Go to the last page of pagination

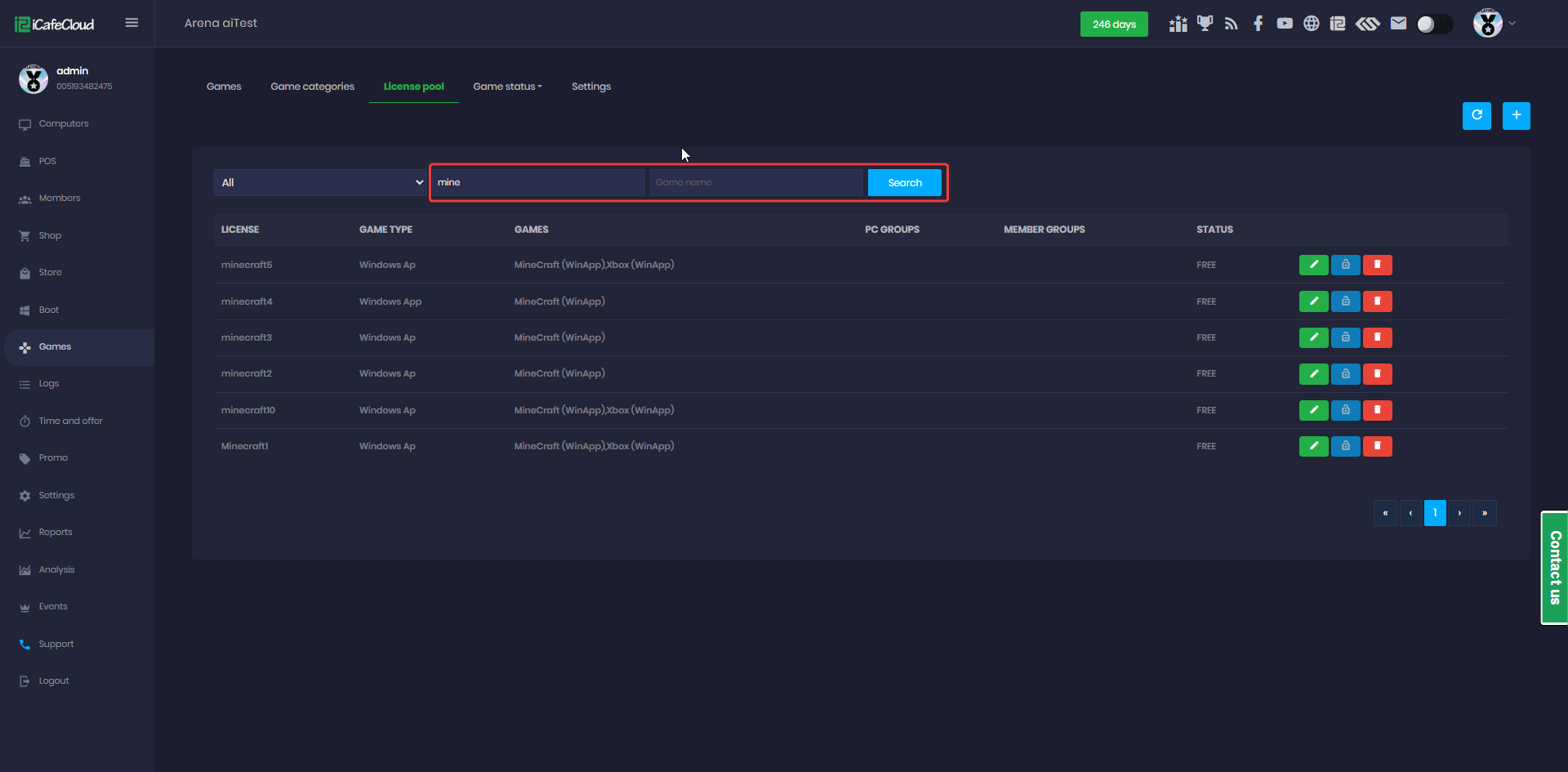pos(1484,513)
